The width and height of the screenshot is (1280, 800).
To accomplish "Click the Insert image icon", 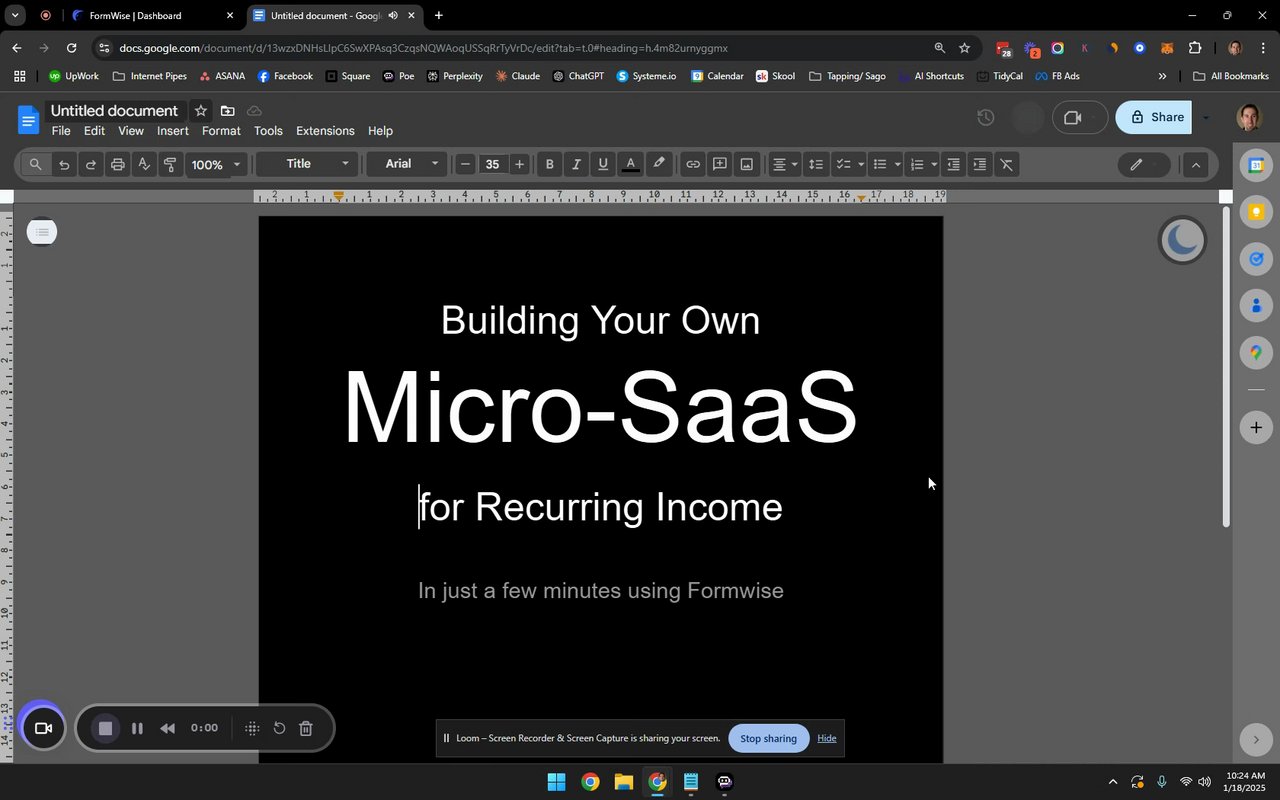I will [x=746, y=165].
